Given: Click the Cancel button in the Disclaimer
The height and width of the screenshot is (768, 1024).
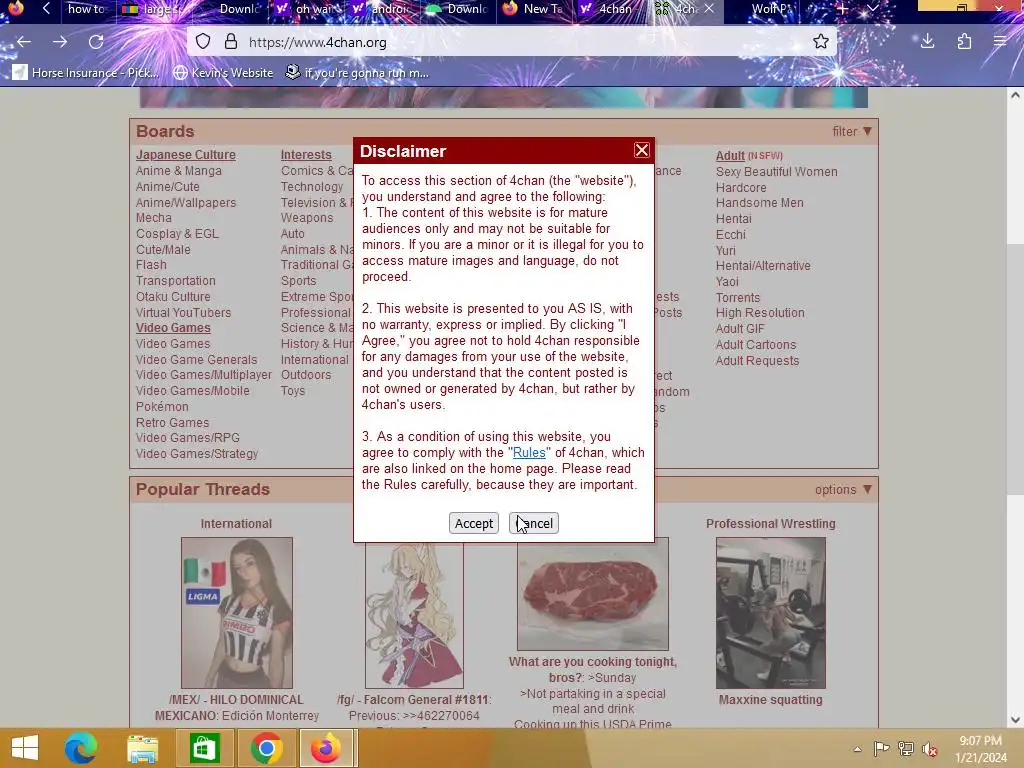Looking at the screenshot, I should 534,523.
